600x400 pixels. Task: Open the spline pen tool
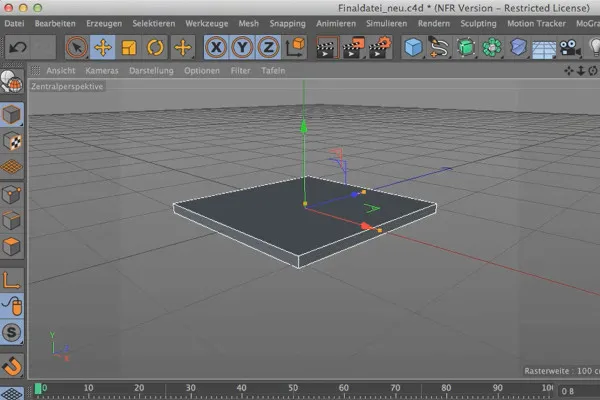click(x=439, y=47)
